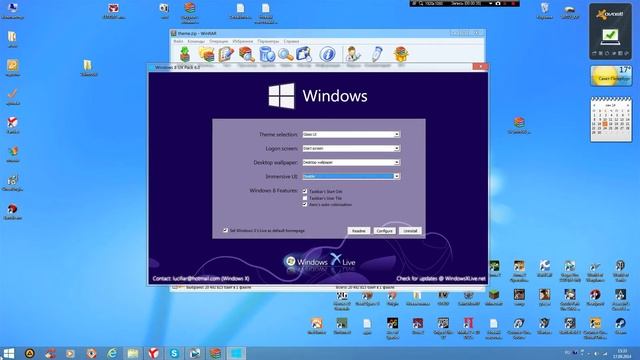Toggle the Taskbar's Start Orb checkbox
Viewport: 640px width, 360px height.
point(305,191)
